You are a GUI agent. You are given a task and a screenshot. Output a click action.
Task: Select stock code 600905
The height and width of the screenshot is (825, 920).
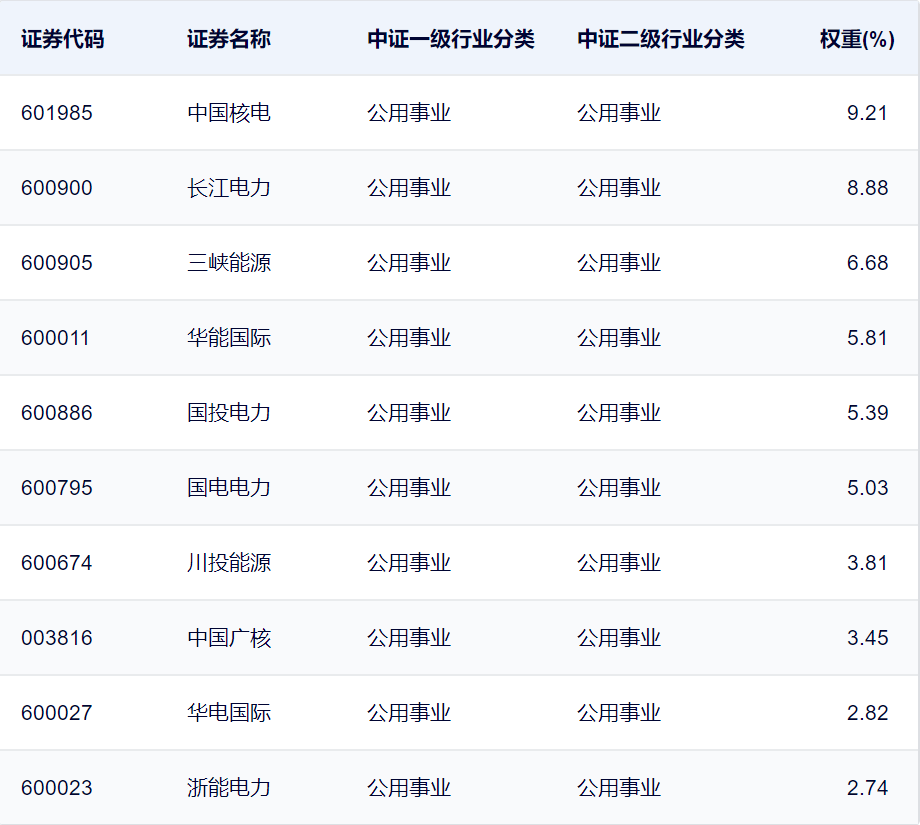point(57,262)
